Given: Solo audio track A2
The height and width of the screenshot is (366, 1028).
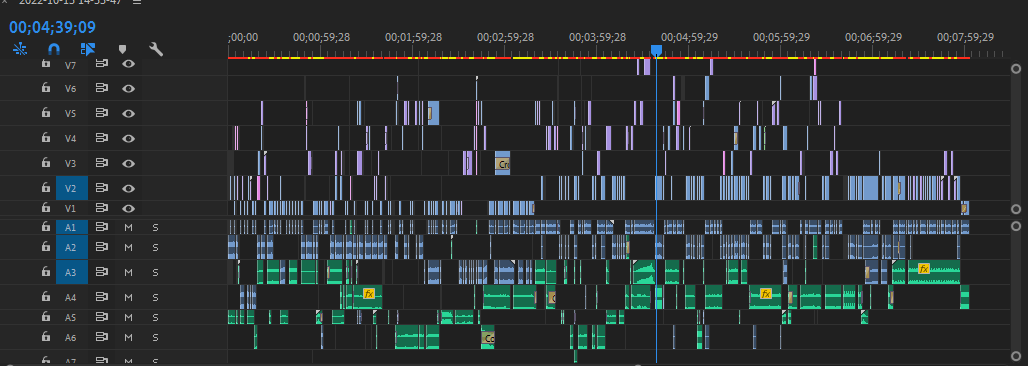Looking at the screenshot, I should (x=155, y=247).
